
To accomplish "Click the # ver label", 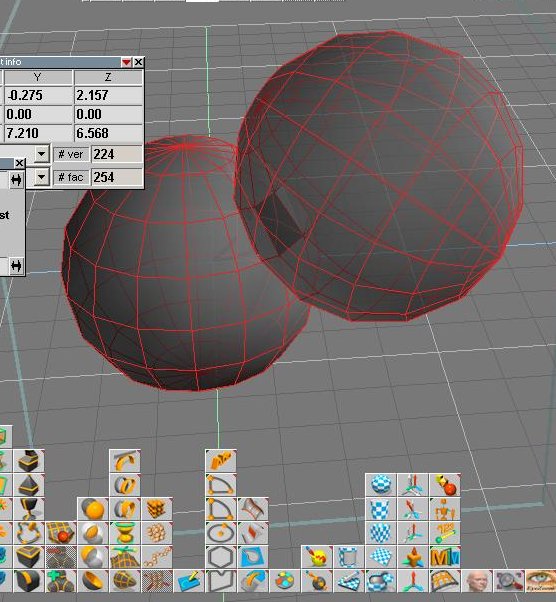I will pos(71,154).
